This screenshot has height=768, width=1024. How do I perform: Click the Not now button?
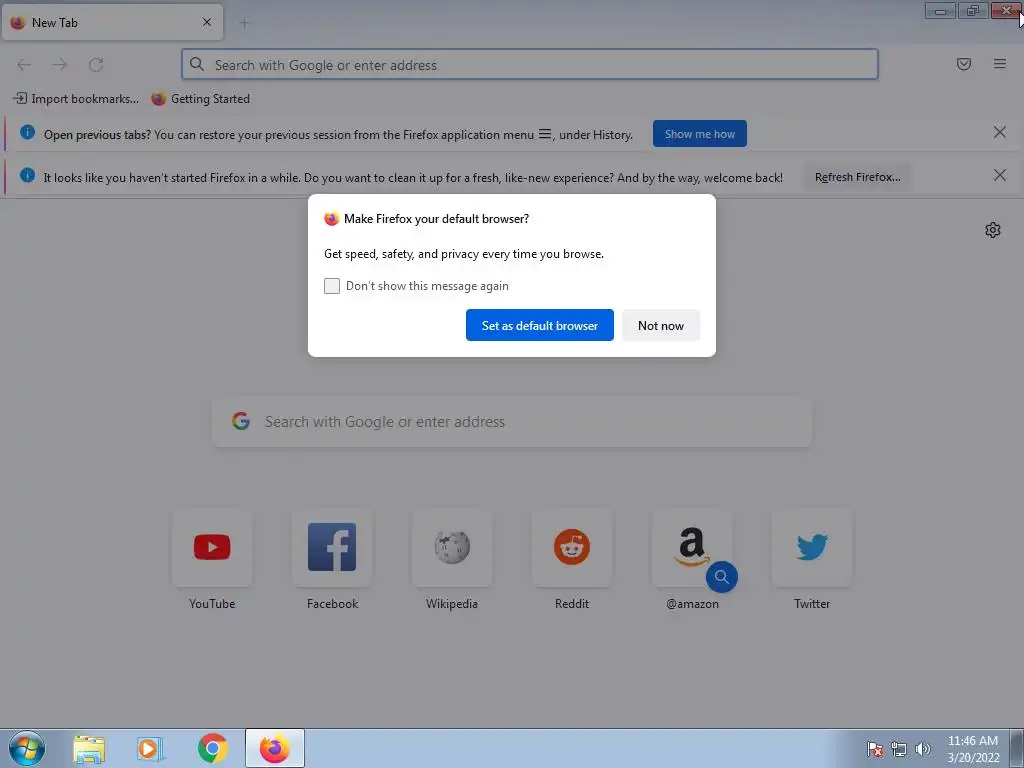tap(660, 325)
